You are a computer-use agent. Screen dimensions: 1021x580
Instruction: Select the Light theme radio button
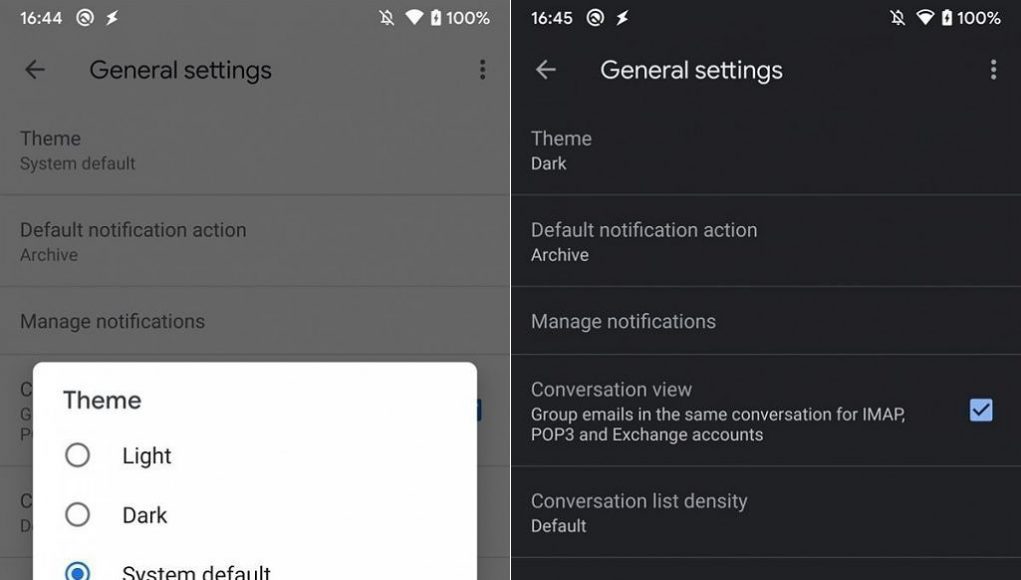77,455
